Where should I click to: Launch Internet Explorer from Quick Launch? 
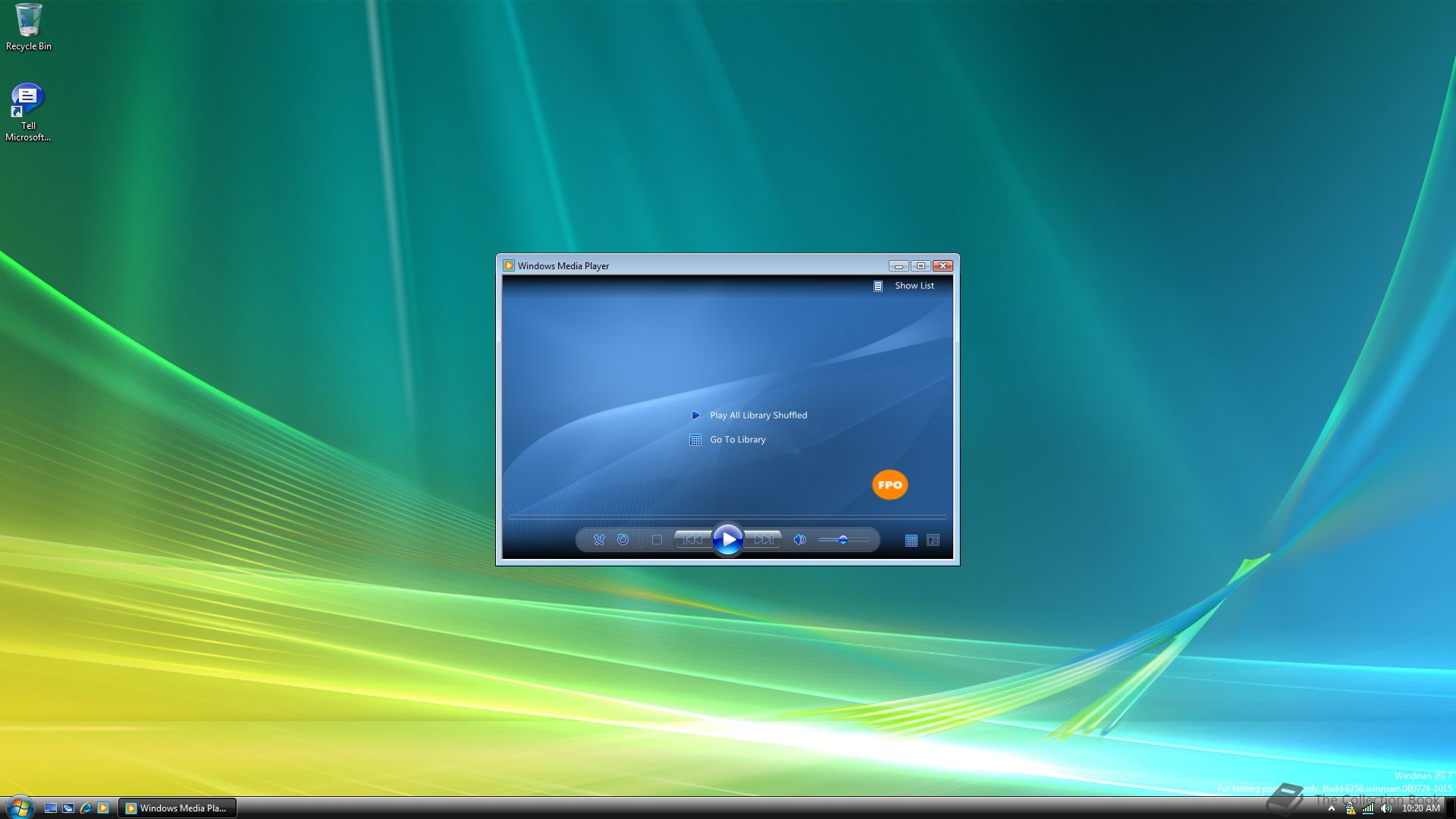pyautogui.click(x=86, y=808)
